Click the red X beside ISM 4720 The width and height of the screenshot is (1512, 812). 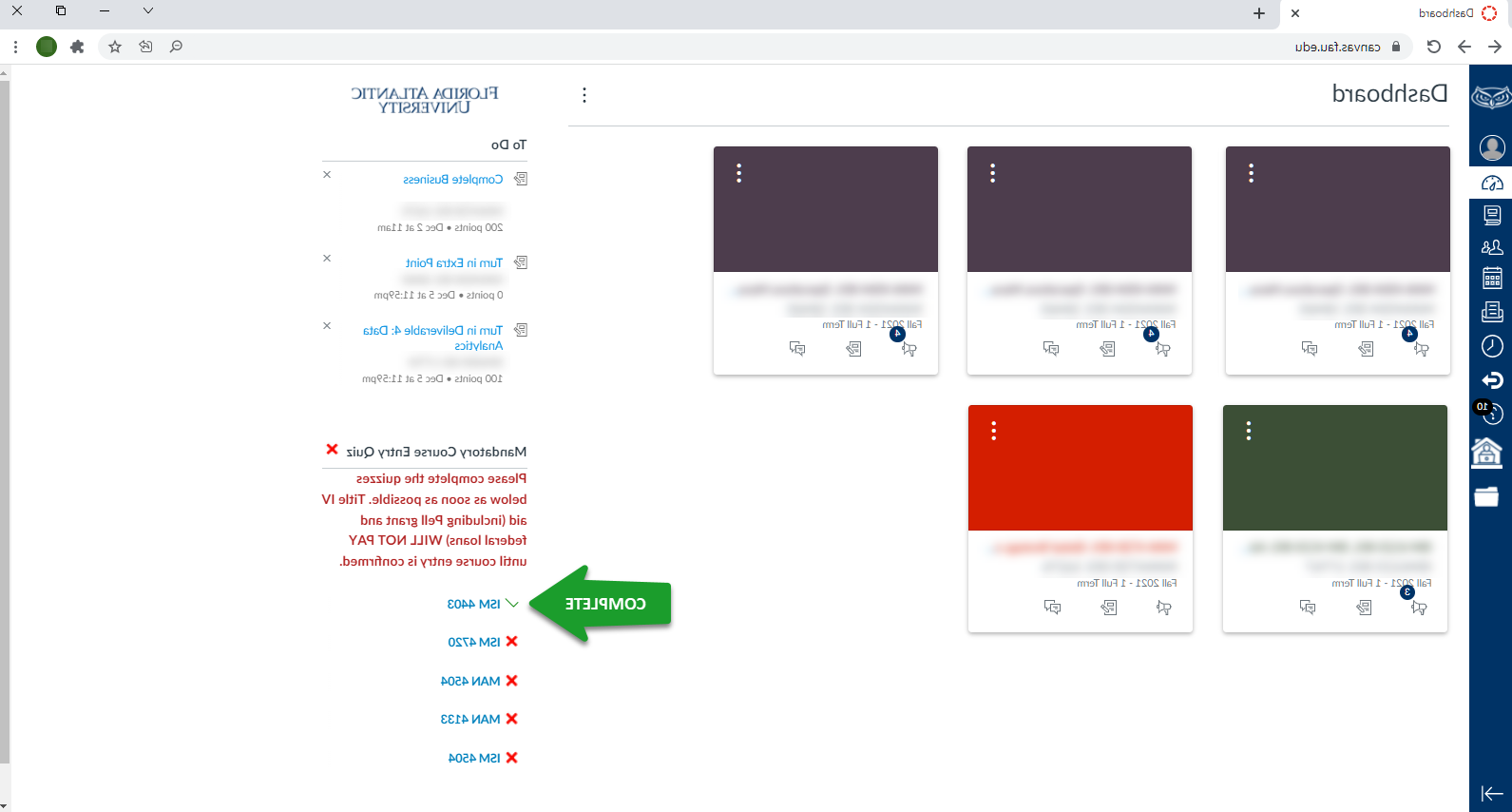[x=512, y=642]
